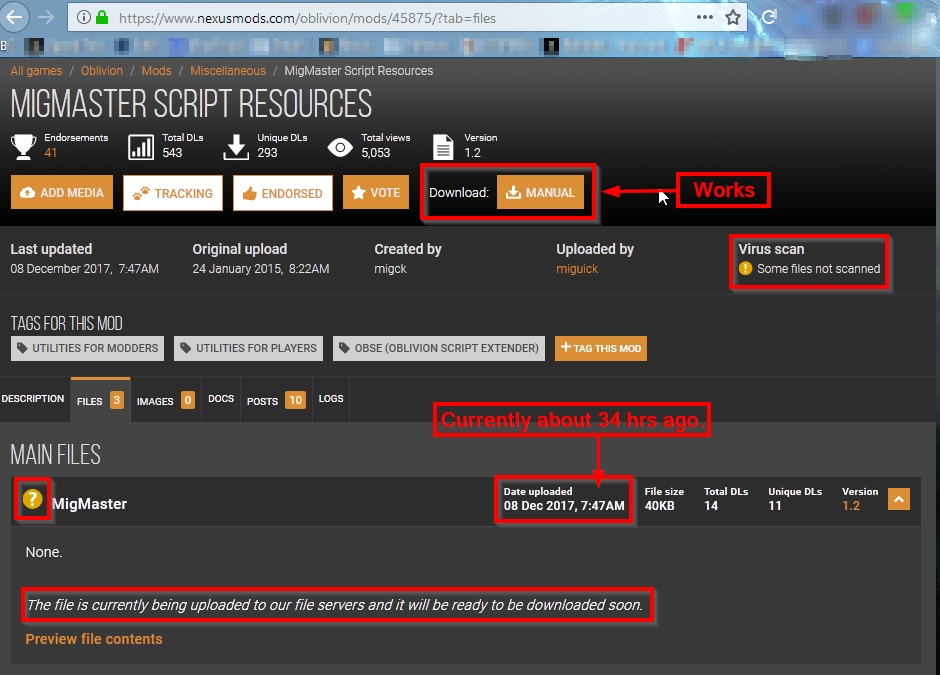Open the page actions three-dot menu
The width and height of the screenshot is (940, 675).
(704, 17)
